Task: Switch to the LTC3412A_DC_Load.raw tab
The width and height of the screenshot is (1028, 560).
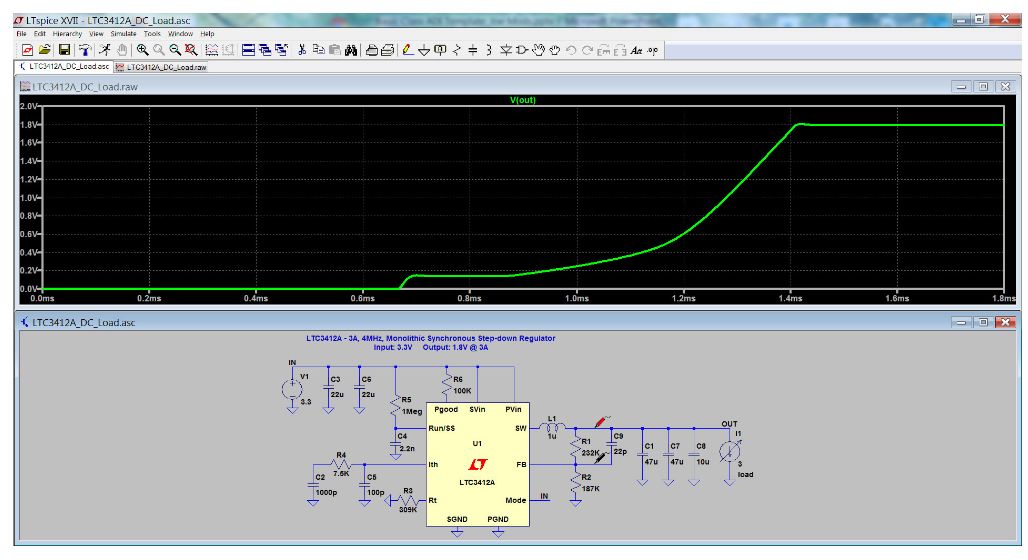Action: pyautogui.click(x=161, y=67)
